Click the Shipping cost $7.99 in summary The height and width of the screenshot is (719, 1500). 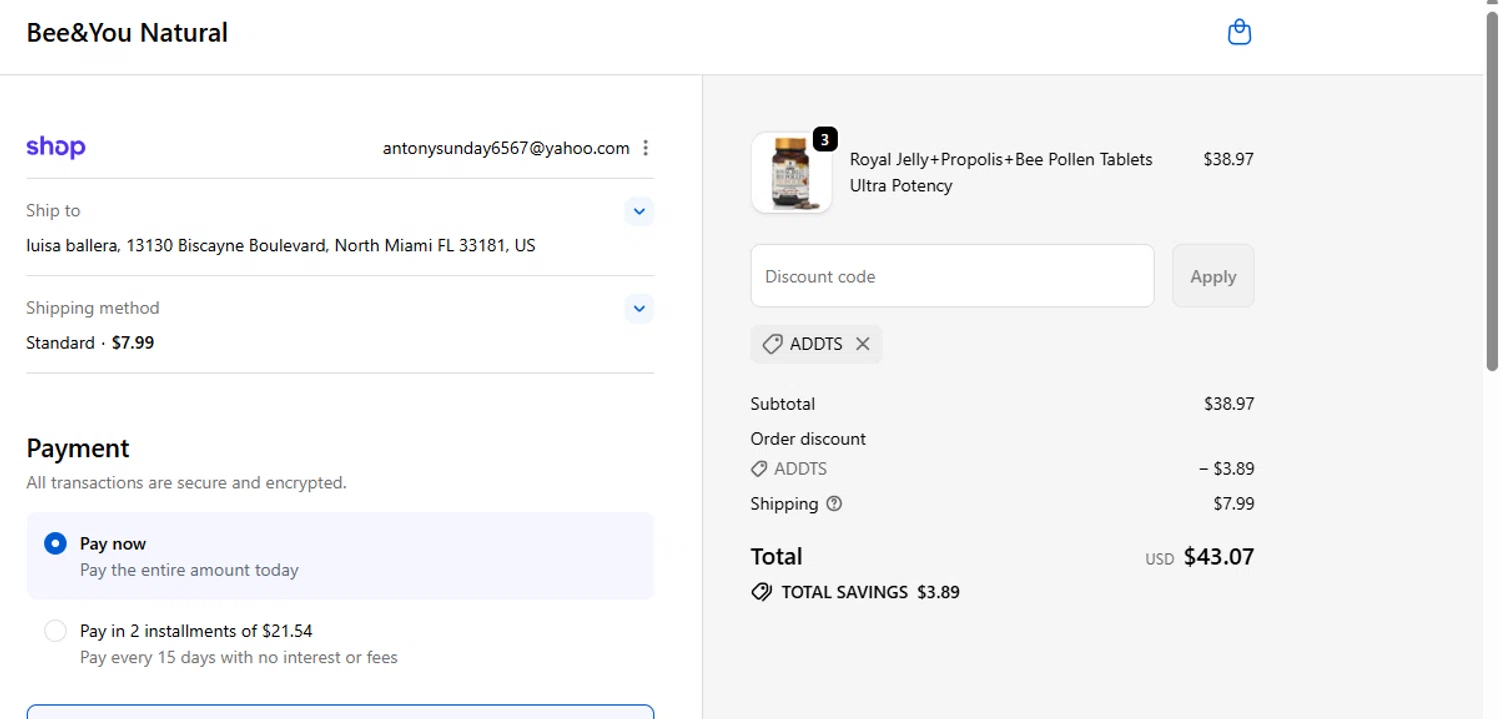(1233, 504)
